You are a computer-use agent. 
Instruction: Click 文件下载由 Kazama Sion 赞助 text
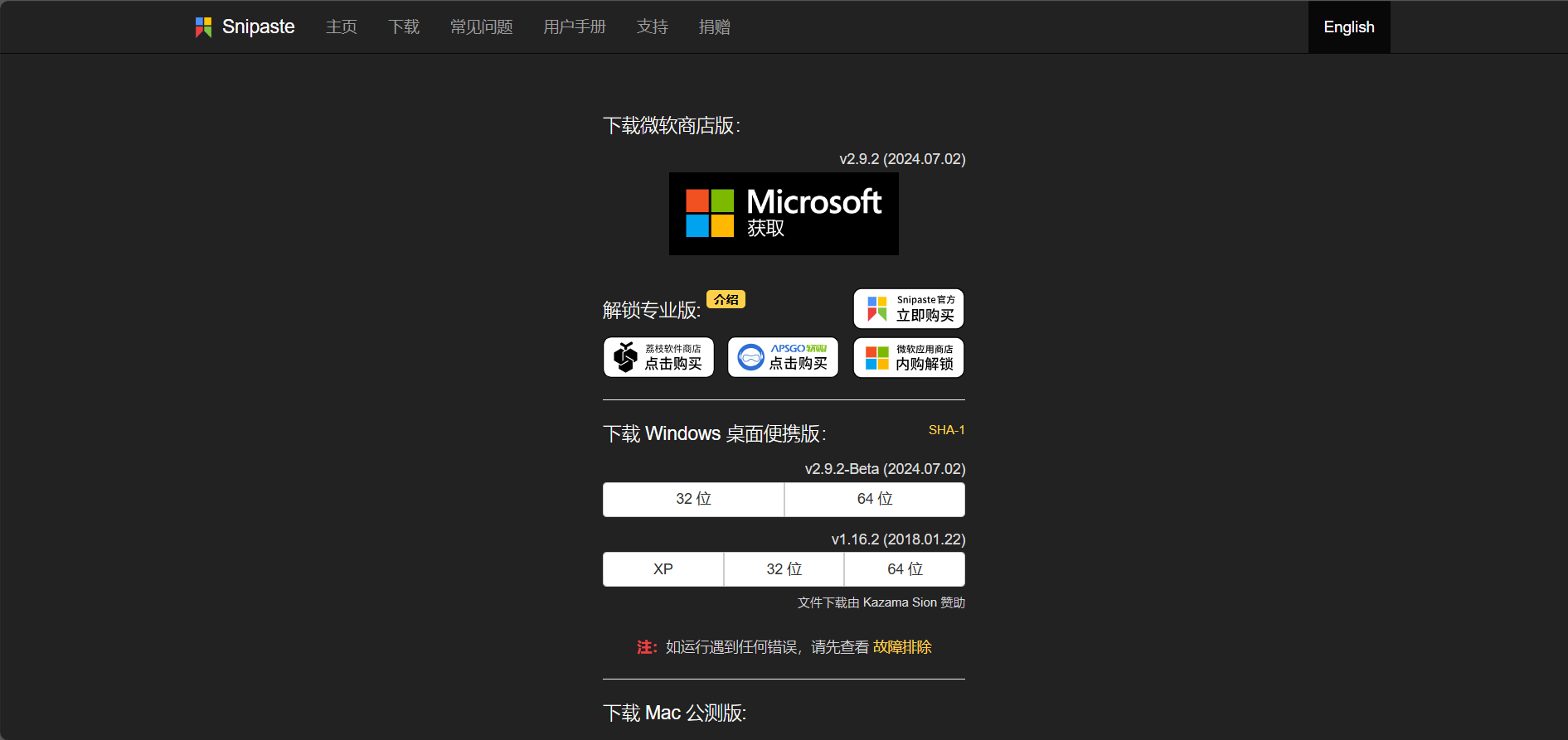[881, 602]
